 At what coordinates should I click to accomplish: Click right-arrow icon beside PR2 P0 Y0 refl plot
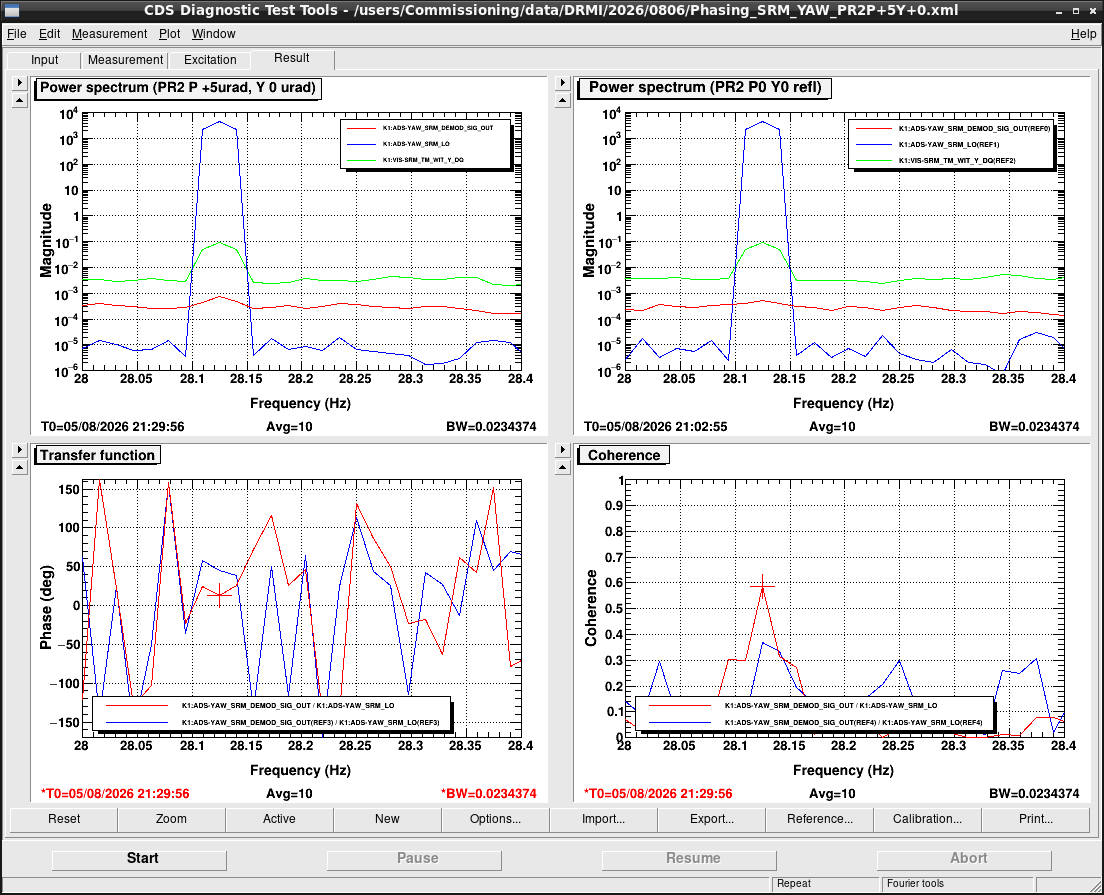point(562,83)
